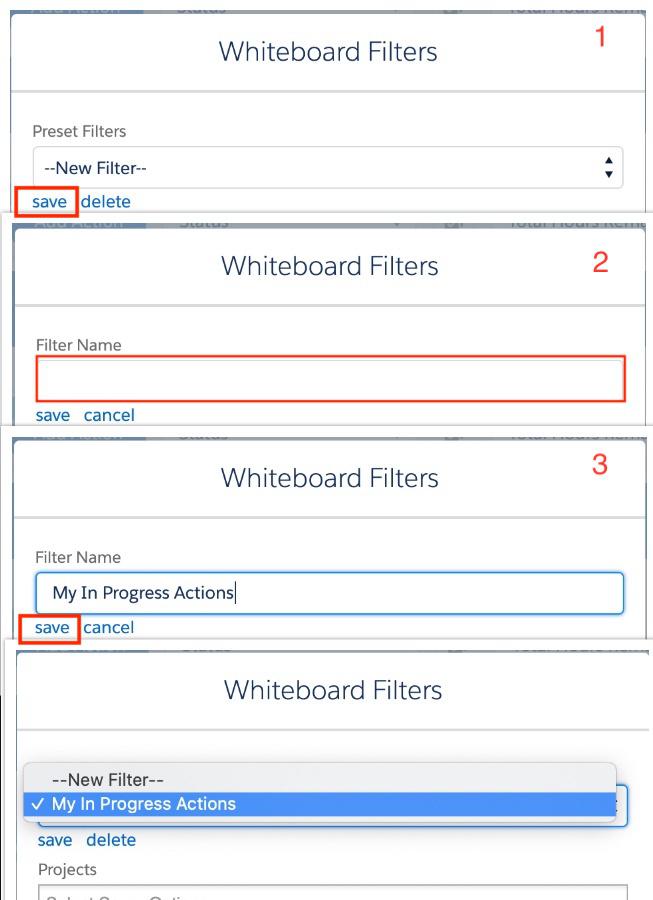Image resolution: width=653 pixels, height=900 pixels.
Task: Click save below the empty Filter Name box
Action: (52, 413)
